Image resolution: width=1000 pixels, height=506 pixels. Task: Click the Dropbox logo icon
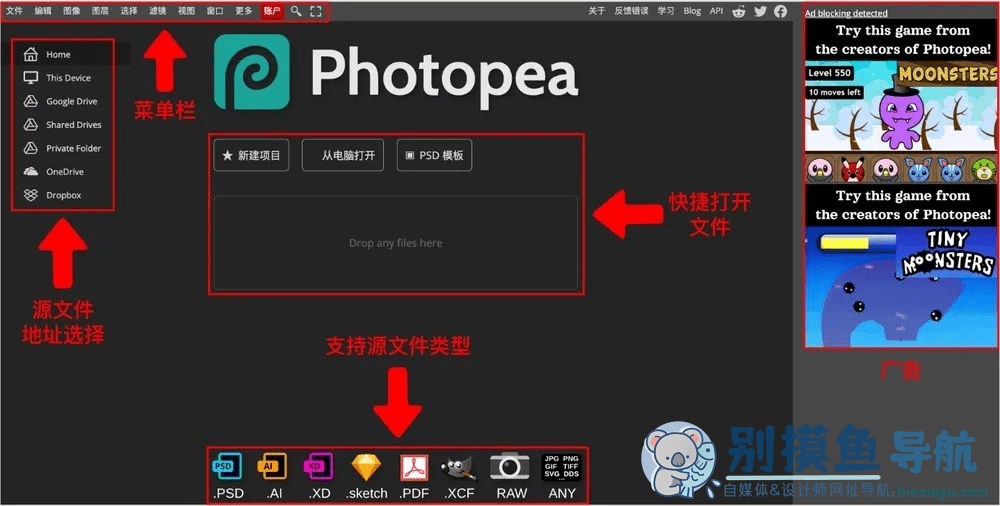tap(31, 195)
